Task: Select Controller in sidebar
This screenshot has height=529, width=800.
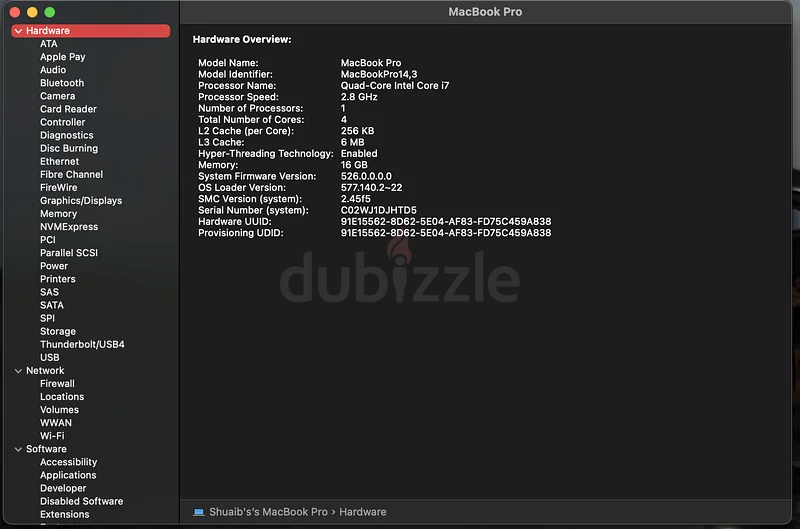Action: [x=63, y=122]
